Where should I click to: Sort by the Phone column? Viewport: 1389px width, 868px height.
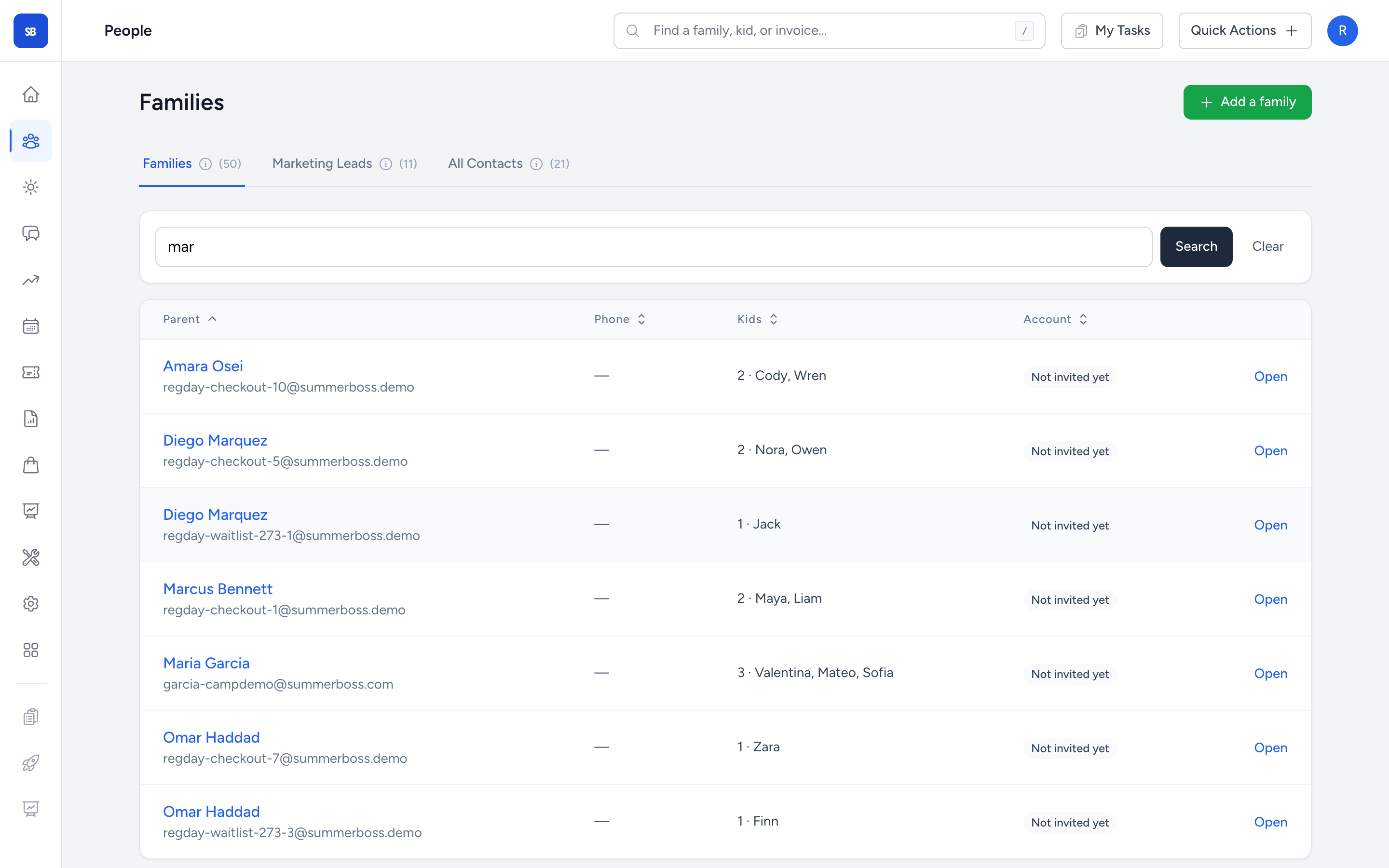point(620,319)
